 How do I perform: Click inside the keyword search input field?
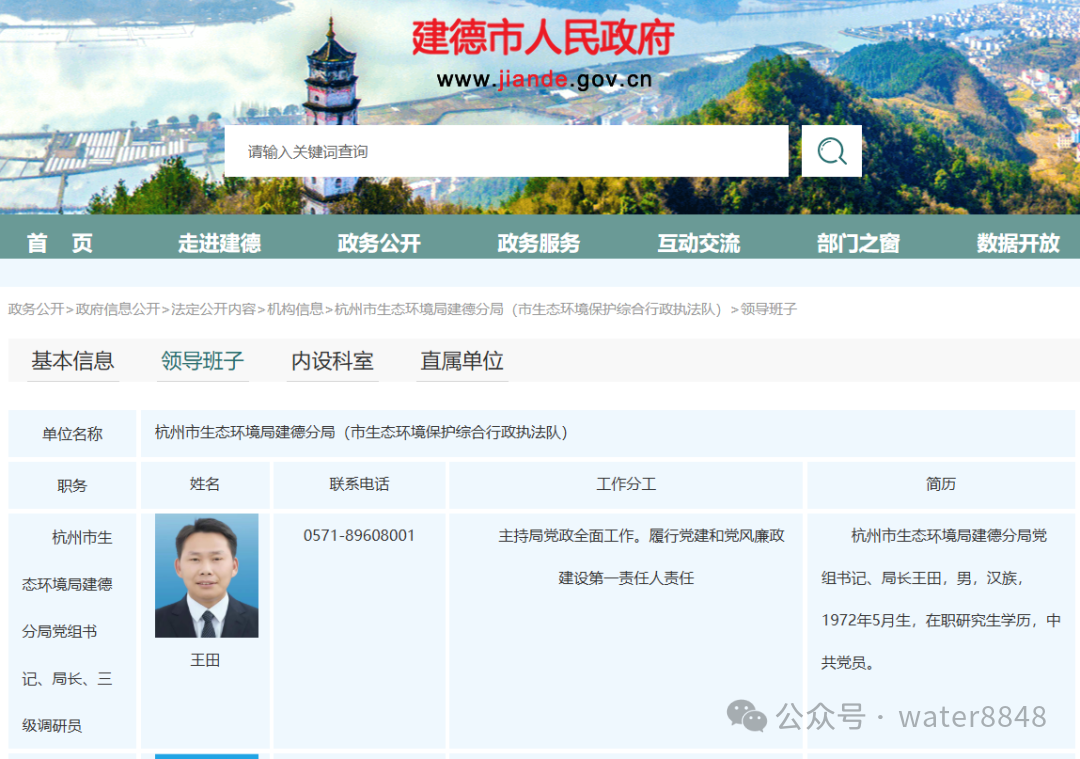500,150
